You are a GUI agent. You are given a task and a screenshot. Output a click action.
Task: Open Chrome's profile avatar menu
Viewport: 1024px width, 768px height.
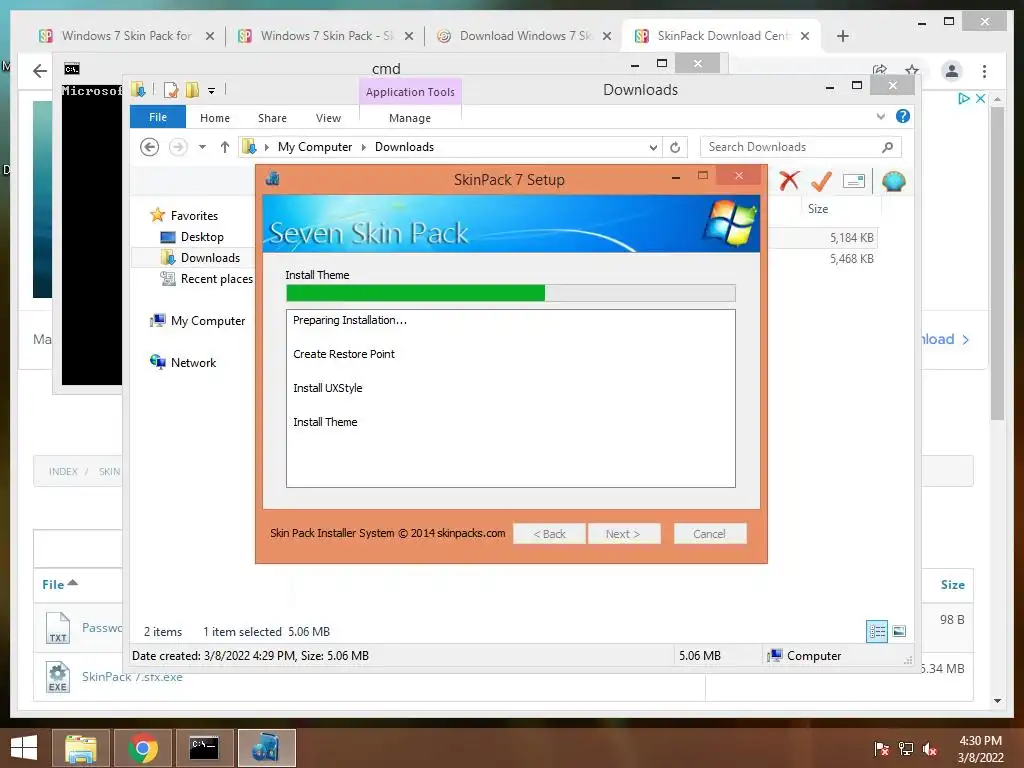(x=952, y=71)
